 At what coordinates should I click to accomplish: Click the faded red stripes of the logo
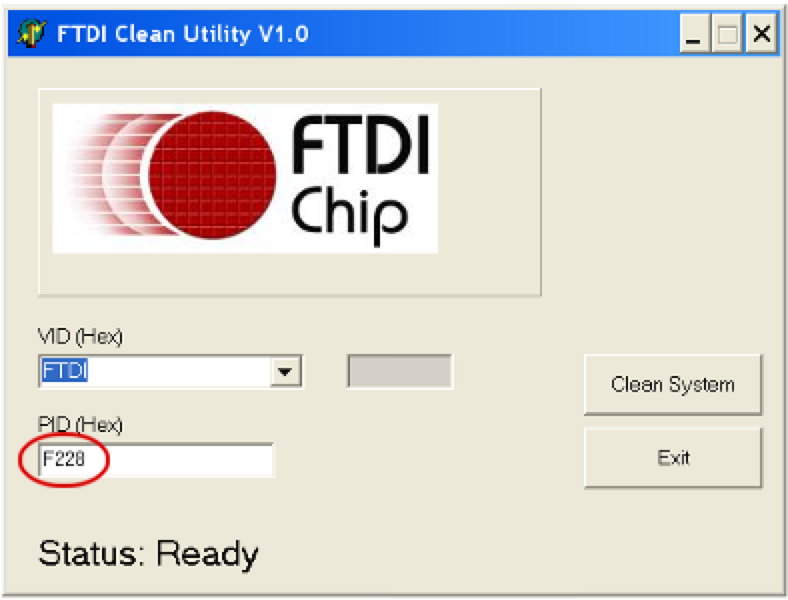point(108,175)
